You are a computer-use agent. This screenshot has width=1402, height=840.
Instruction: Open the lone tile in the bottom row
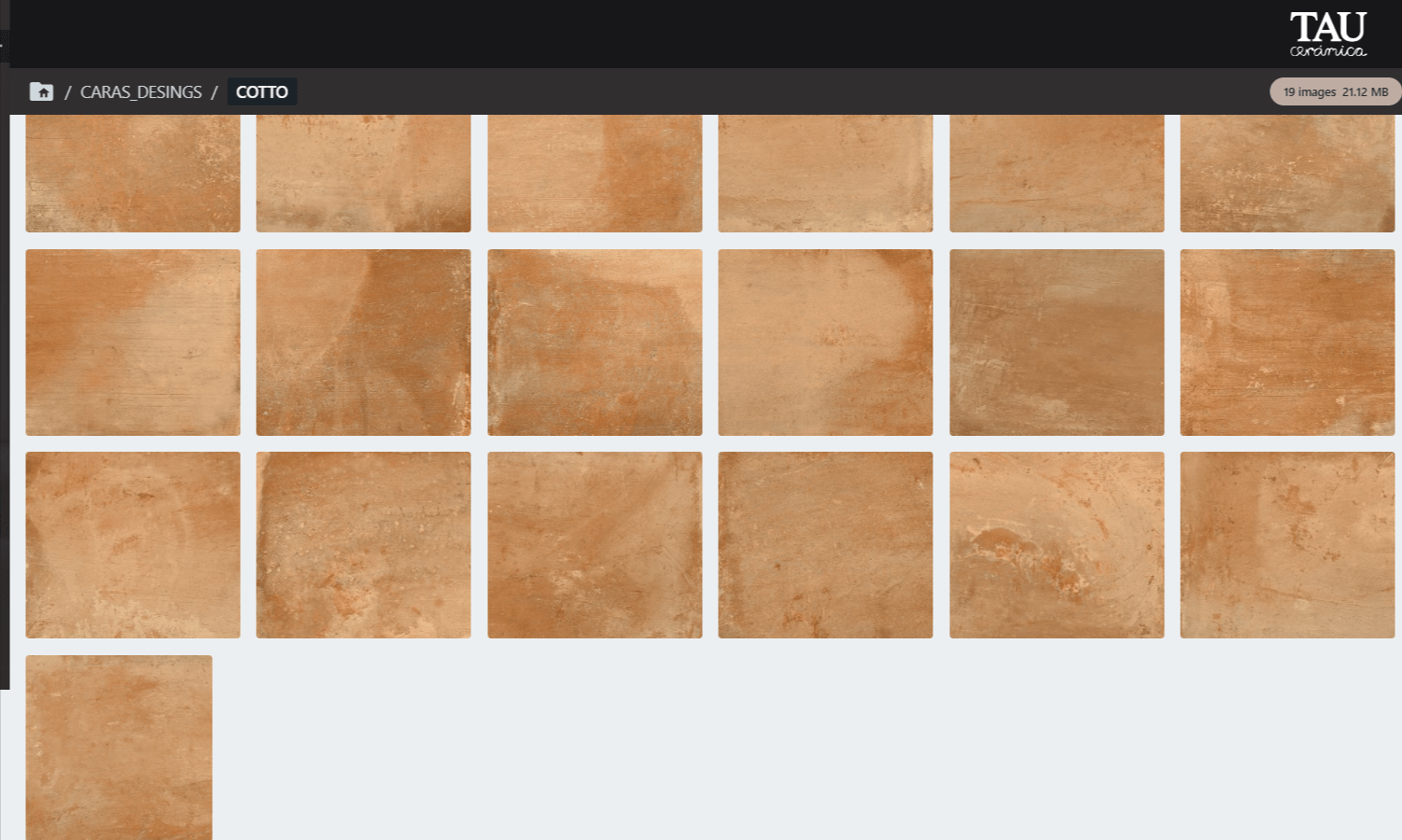coord(119,747)
